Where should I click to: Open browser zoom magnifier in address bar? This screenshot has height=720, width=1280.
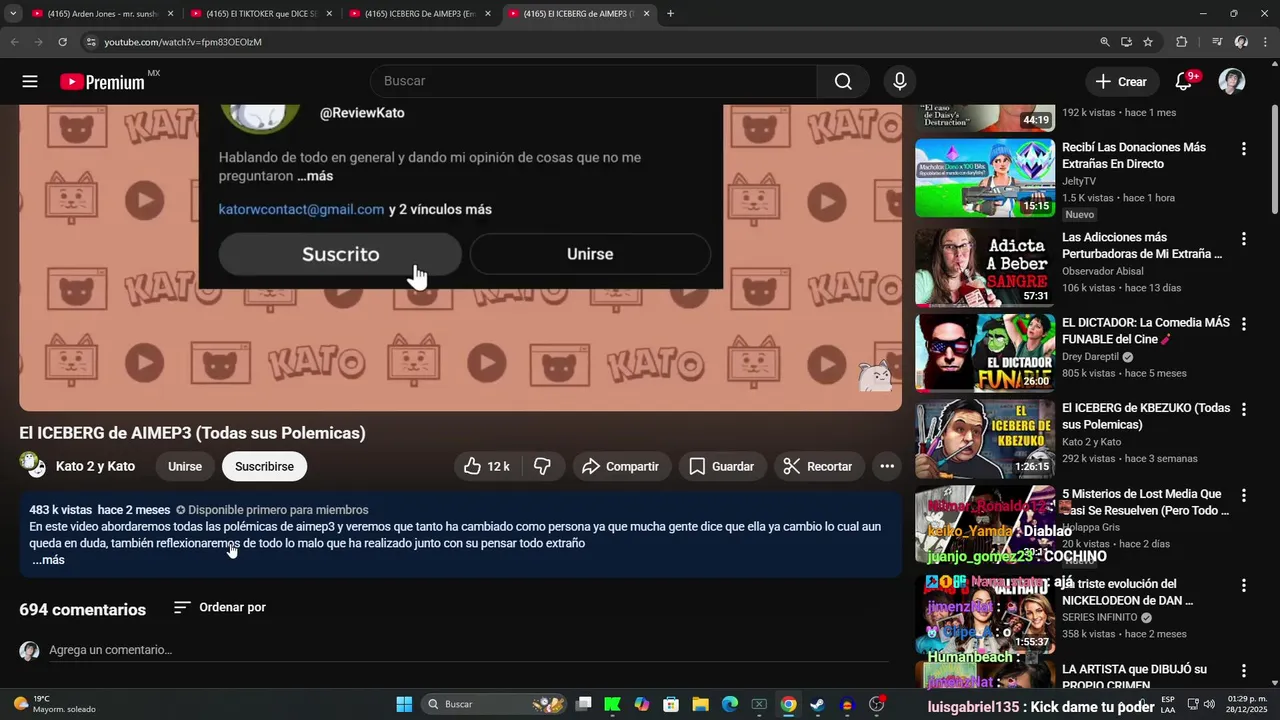click(1105, 42)
